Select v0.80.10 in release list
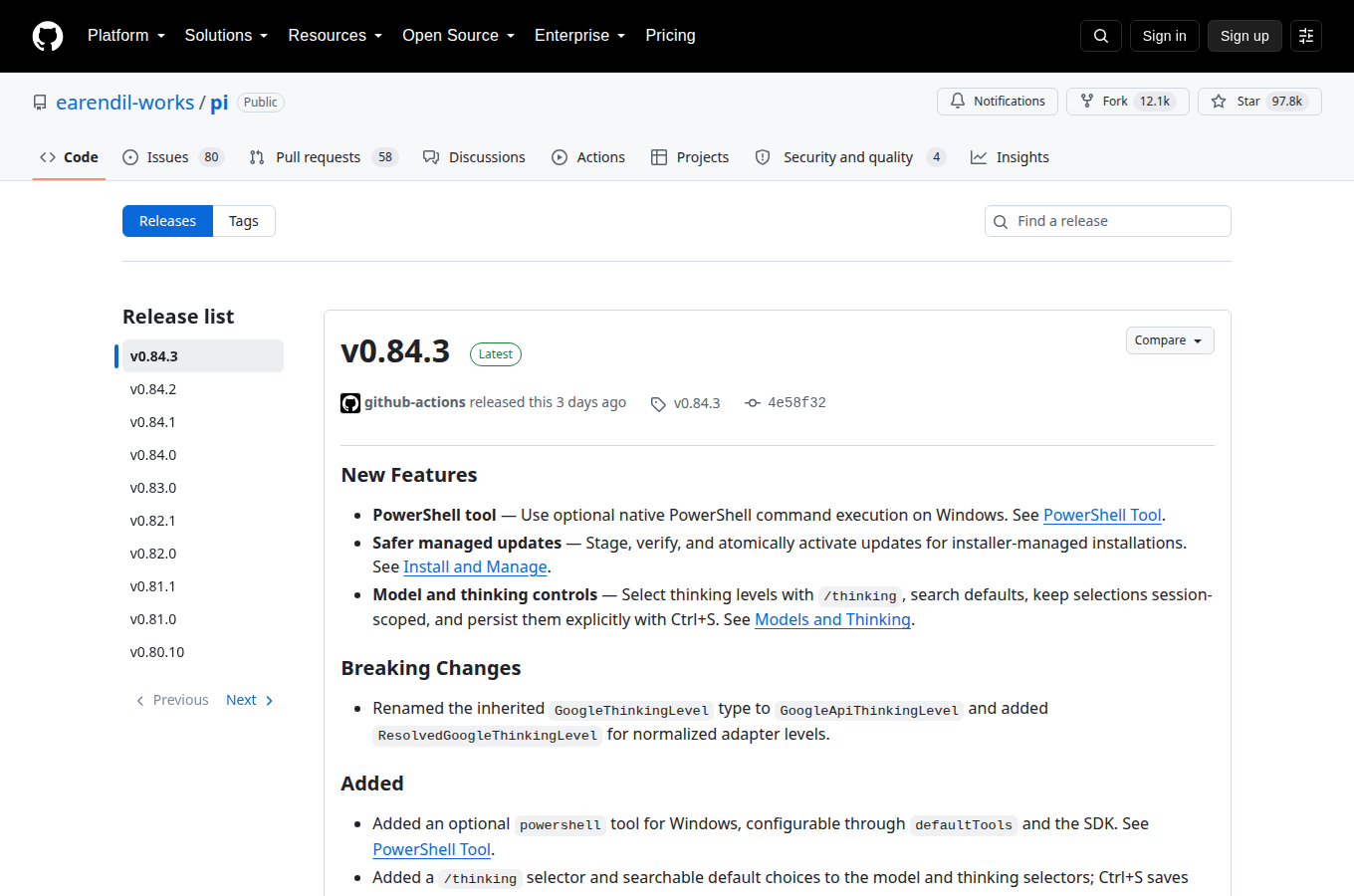 click(203, 652)
